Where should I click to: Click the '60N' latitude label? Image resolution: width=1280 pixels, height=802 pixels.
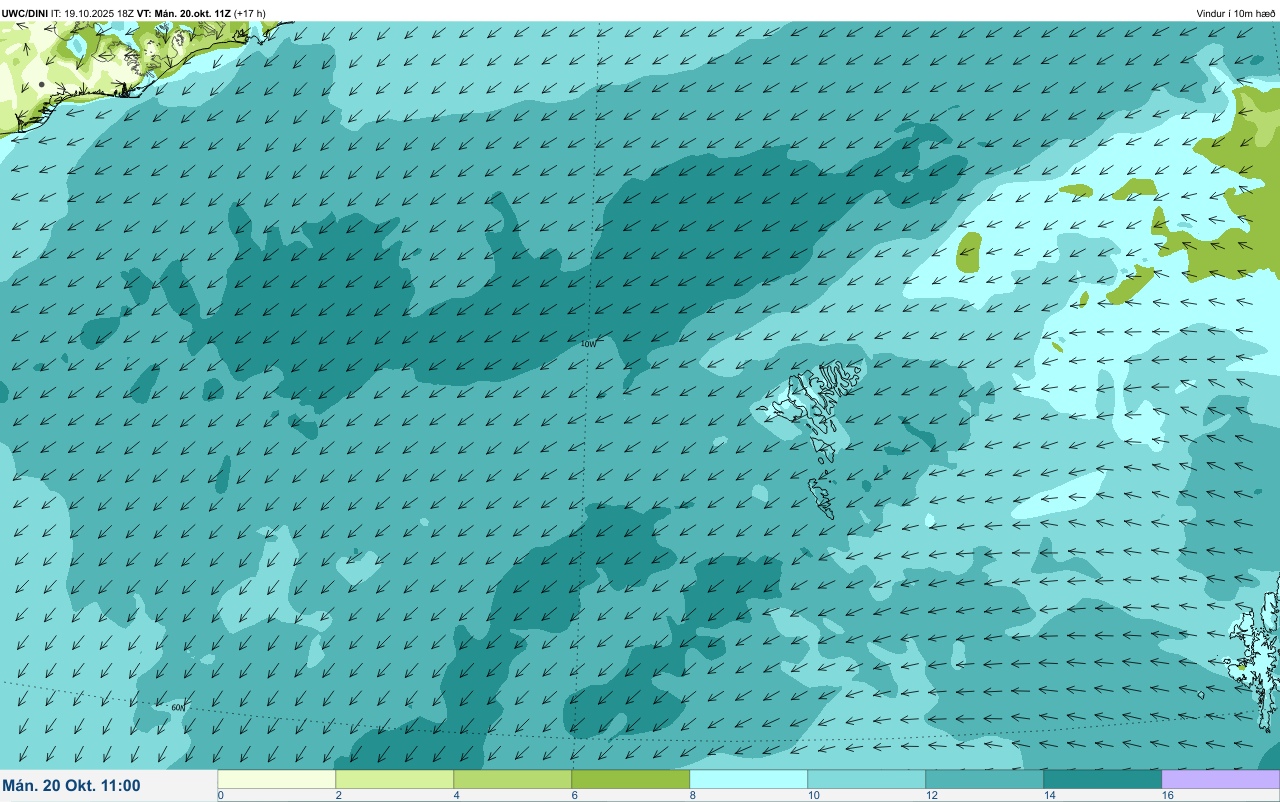click(178, 707)
